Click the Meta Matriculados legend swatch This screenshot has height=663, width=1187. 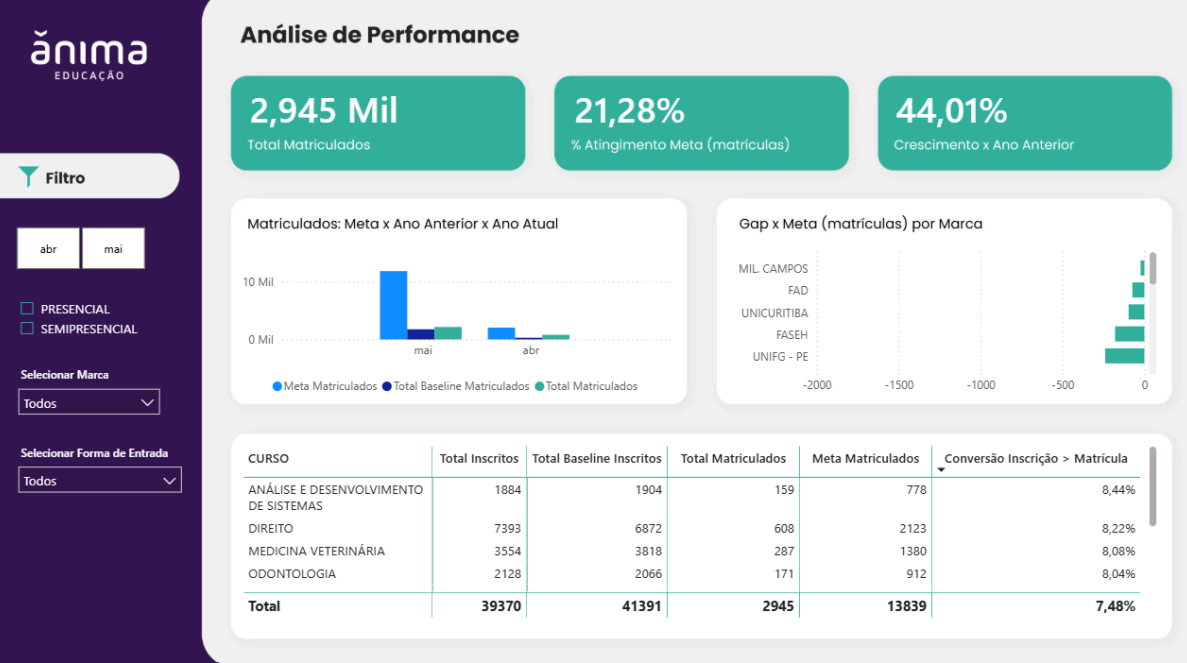[x=277, y=386]
